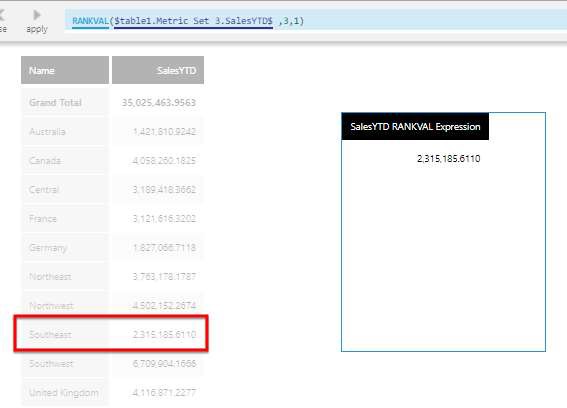Select the United Kingdom row
Image resolution: width=567 pixels, height=408 pixels.
[x=112, y=392]
